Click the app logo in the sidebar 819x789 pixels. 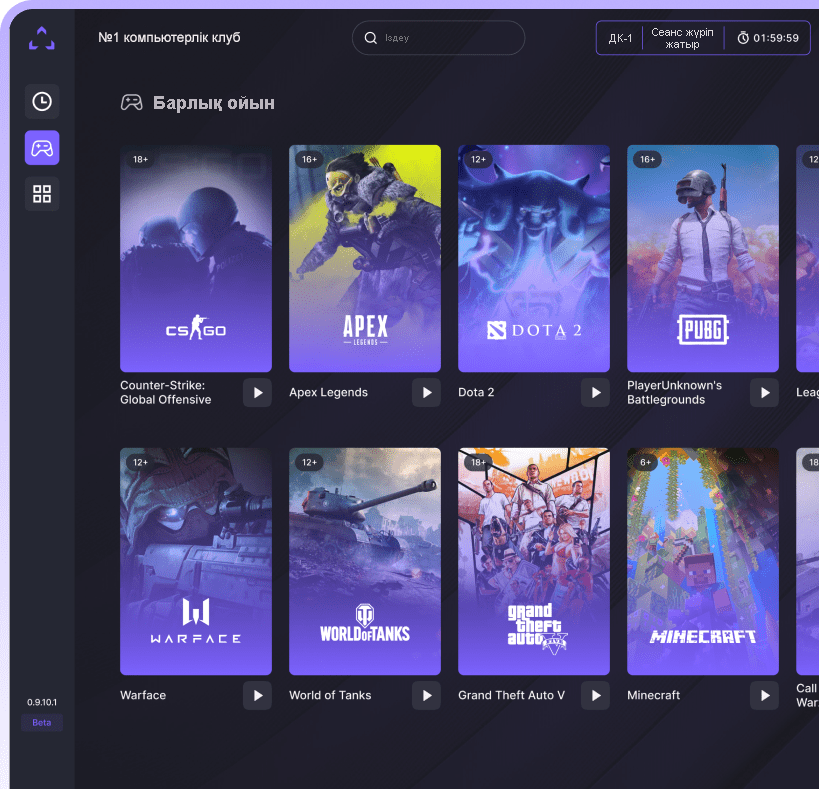pyautogui.click(x=42, y=38)
